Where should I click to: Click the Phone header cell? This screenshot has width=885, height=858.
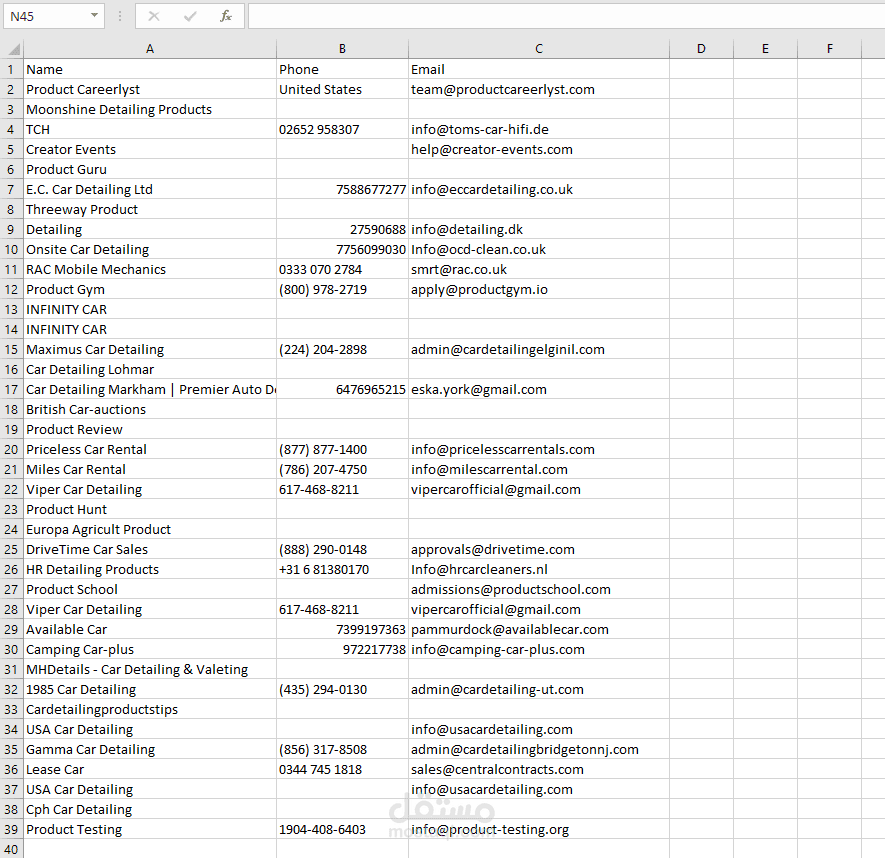pos(342,69)
